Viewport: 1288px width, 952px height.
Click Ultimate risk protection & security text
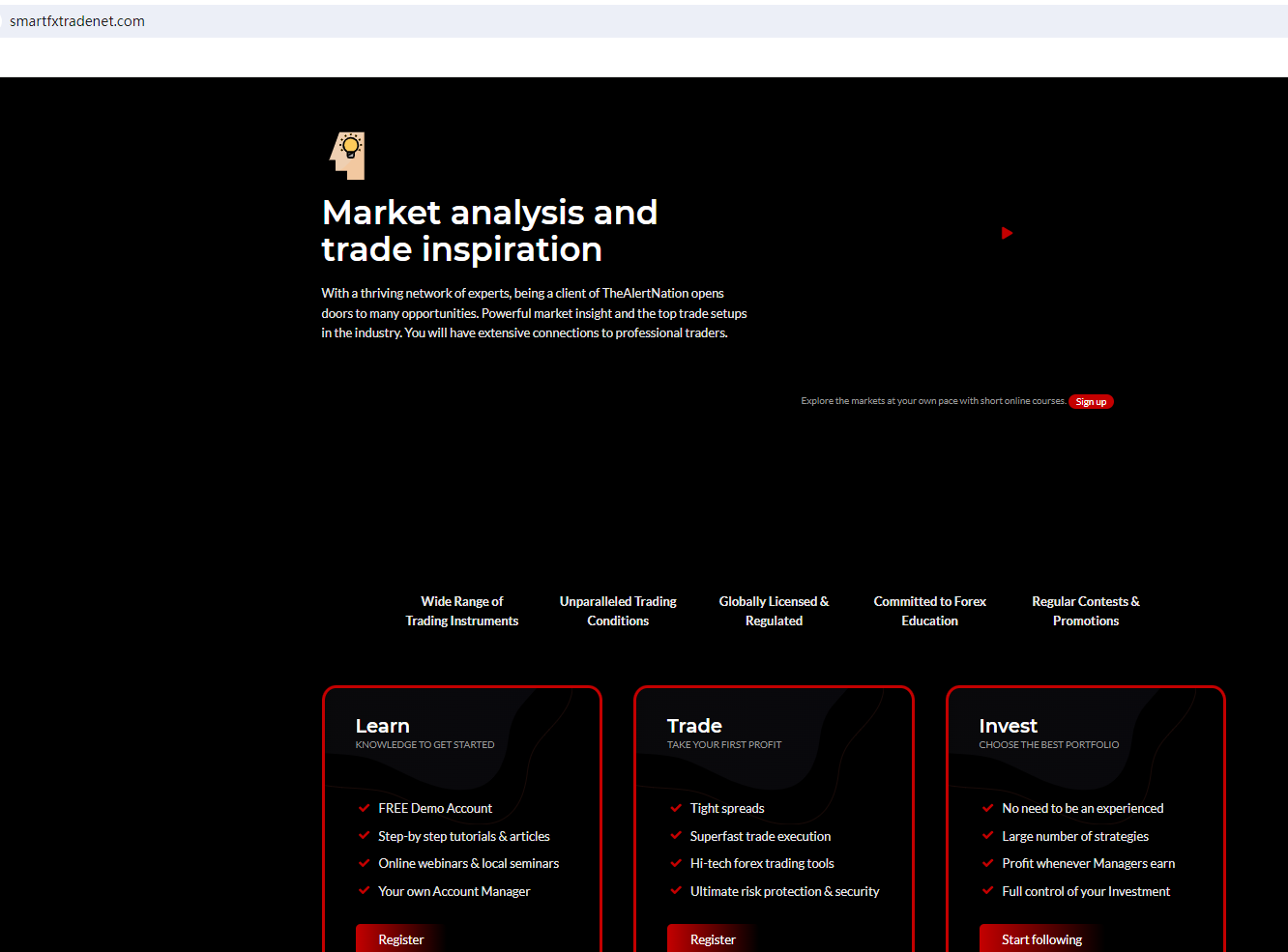pyautogui.click(x=785, y=891)
